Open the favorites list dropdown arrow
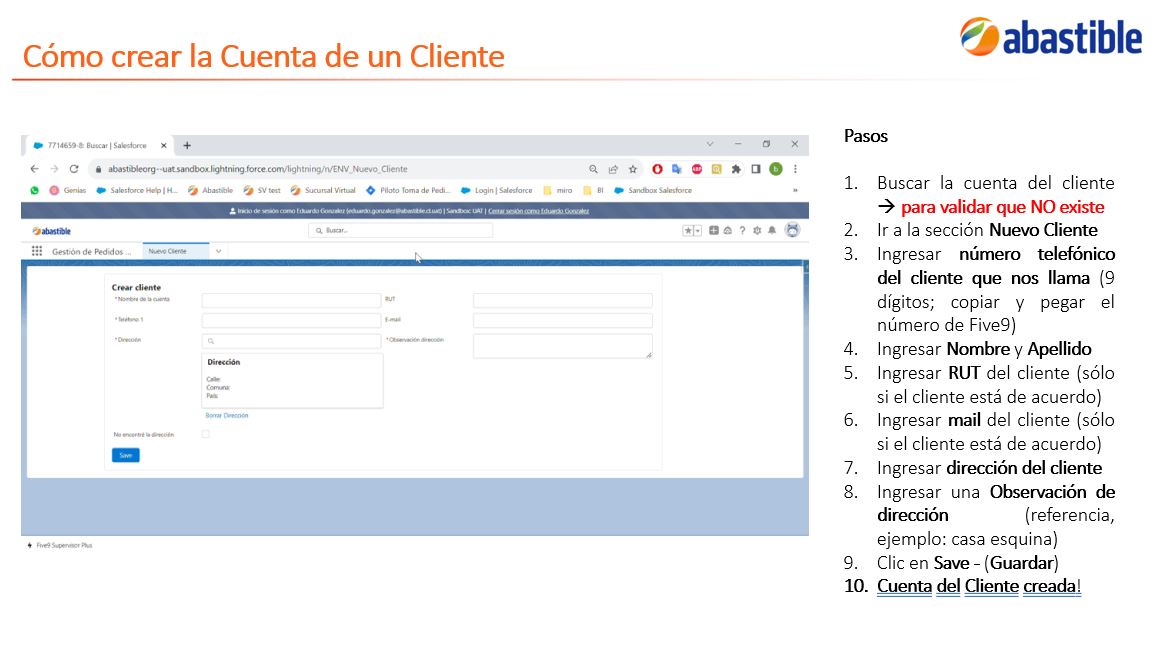This screenshot has width=1174, height=653. tap(698, 231)
